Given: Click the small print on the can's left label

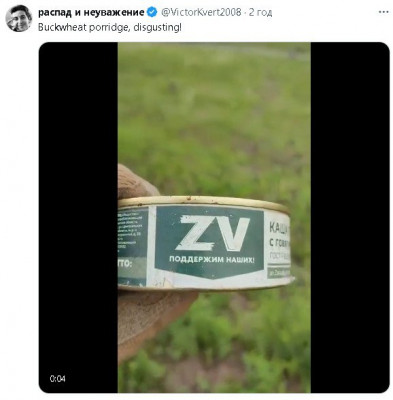Looking at the screenshot, I should point(132,232).
